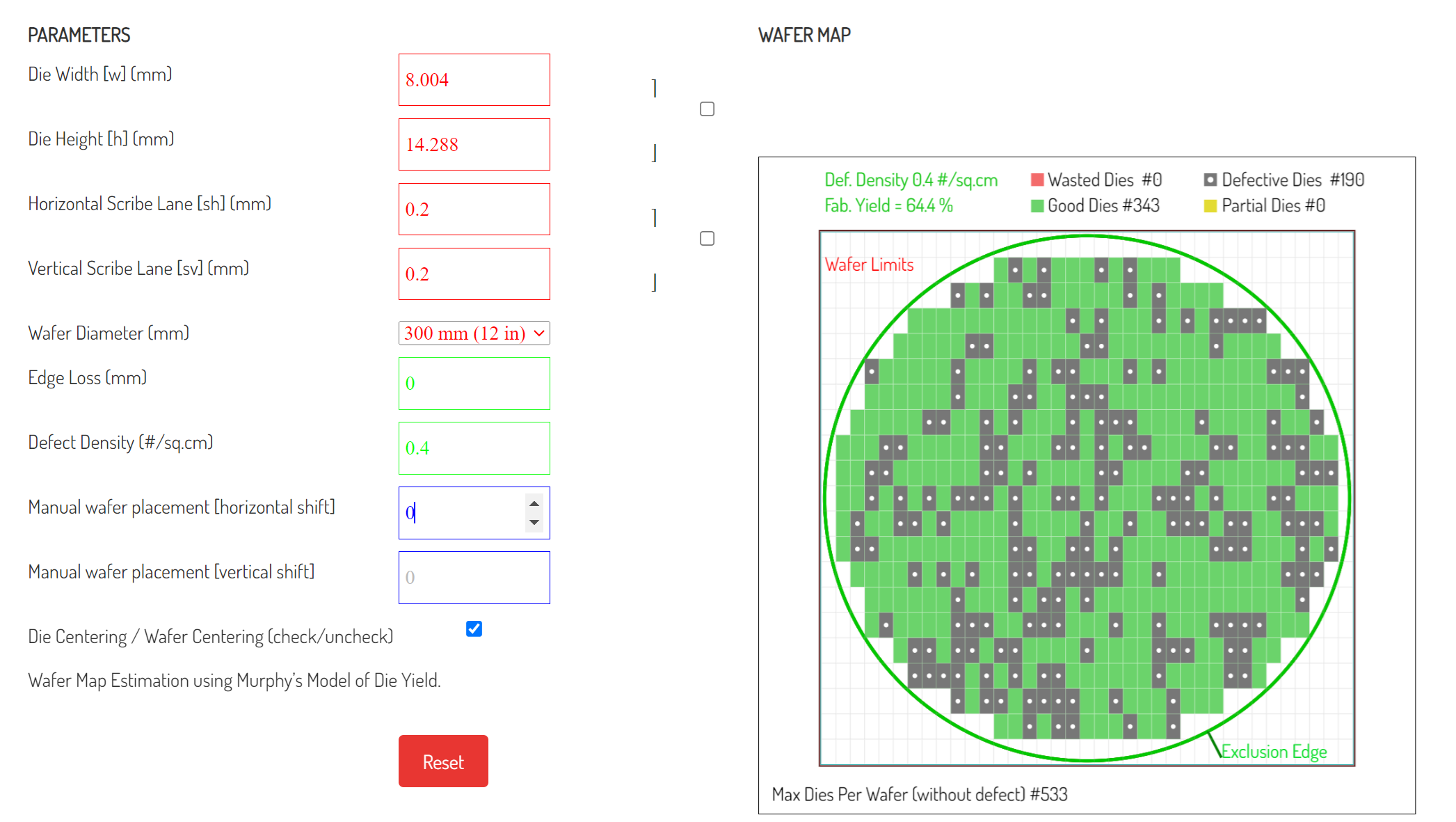Viewport: 1456px width, 822px height.
Task: Select the Defect Density input field
Action: click(474, 448)
